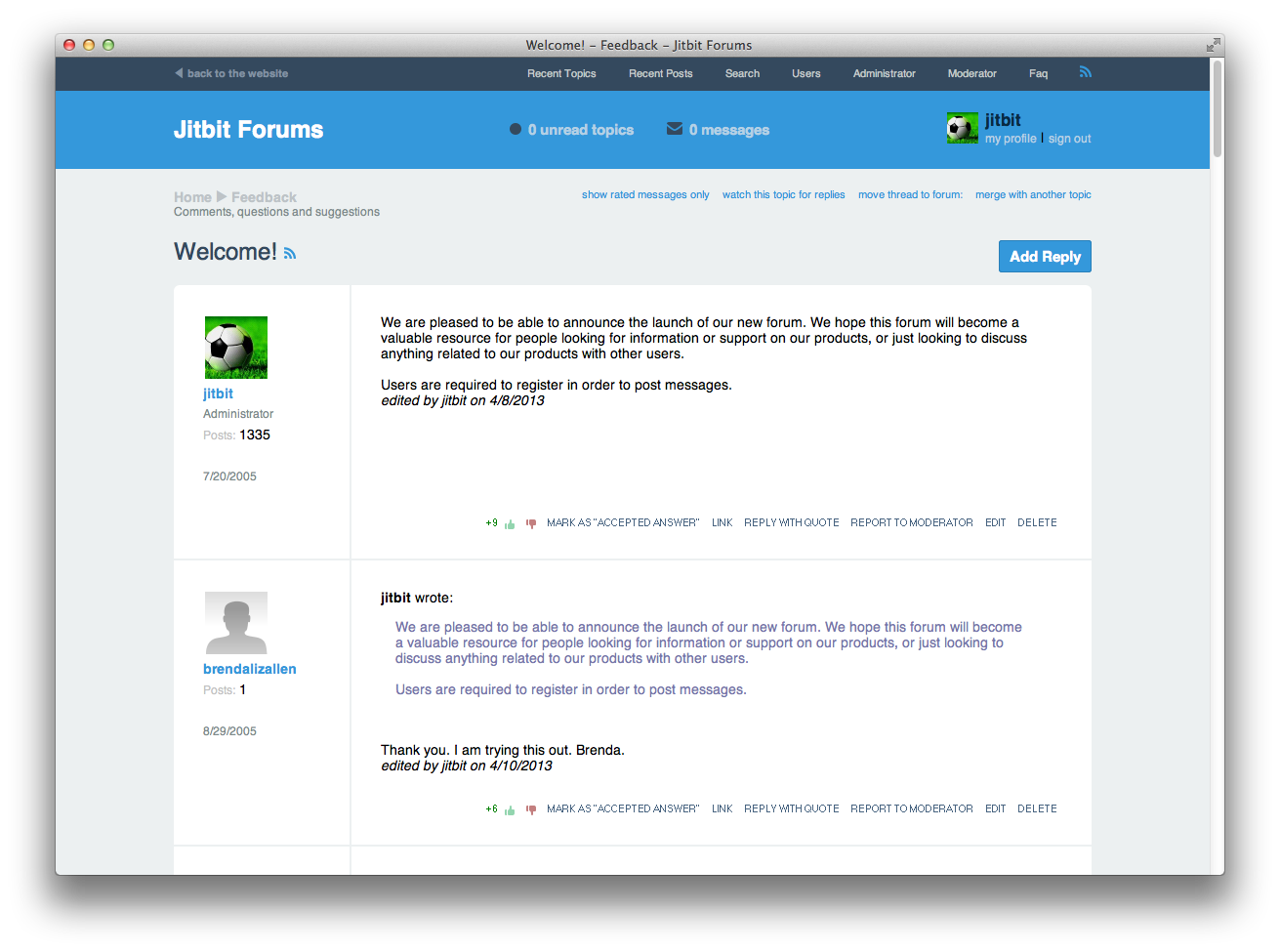Image resolution: width=1280 pixels, height=952 pixels.
Task: Go to Home breadcrumb
Action: point(192,197)
